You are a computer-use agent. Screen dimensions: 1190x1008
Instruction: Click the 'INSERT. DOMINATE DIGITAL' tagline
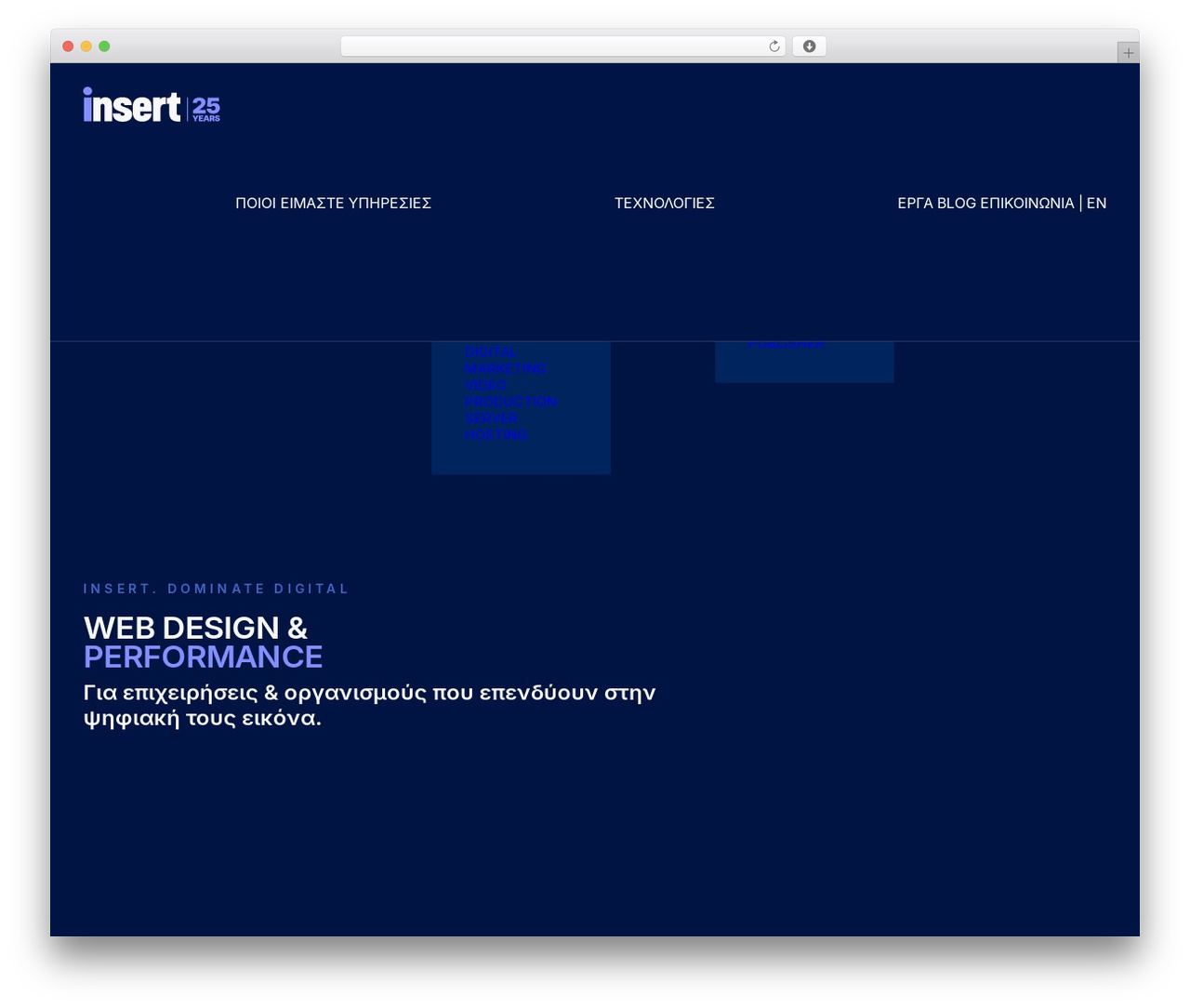click(216, 589)
